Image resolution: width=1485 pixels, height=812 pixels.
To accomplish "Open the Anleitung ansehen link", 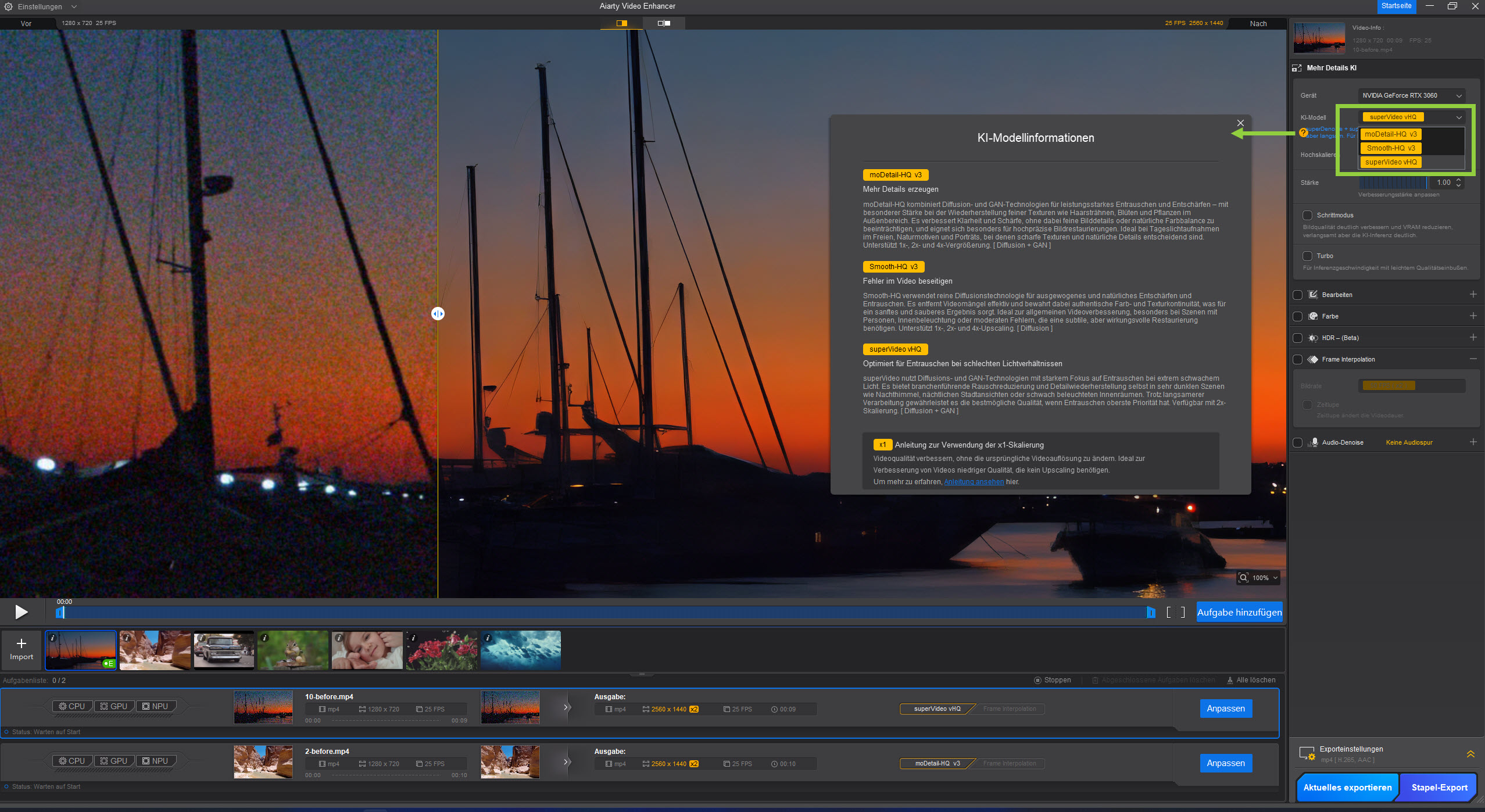I will tap(974, 482).
